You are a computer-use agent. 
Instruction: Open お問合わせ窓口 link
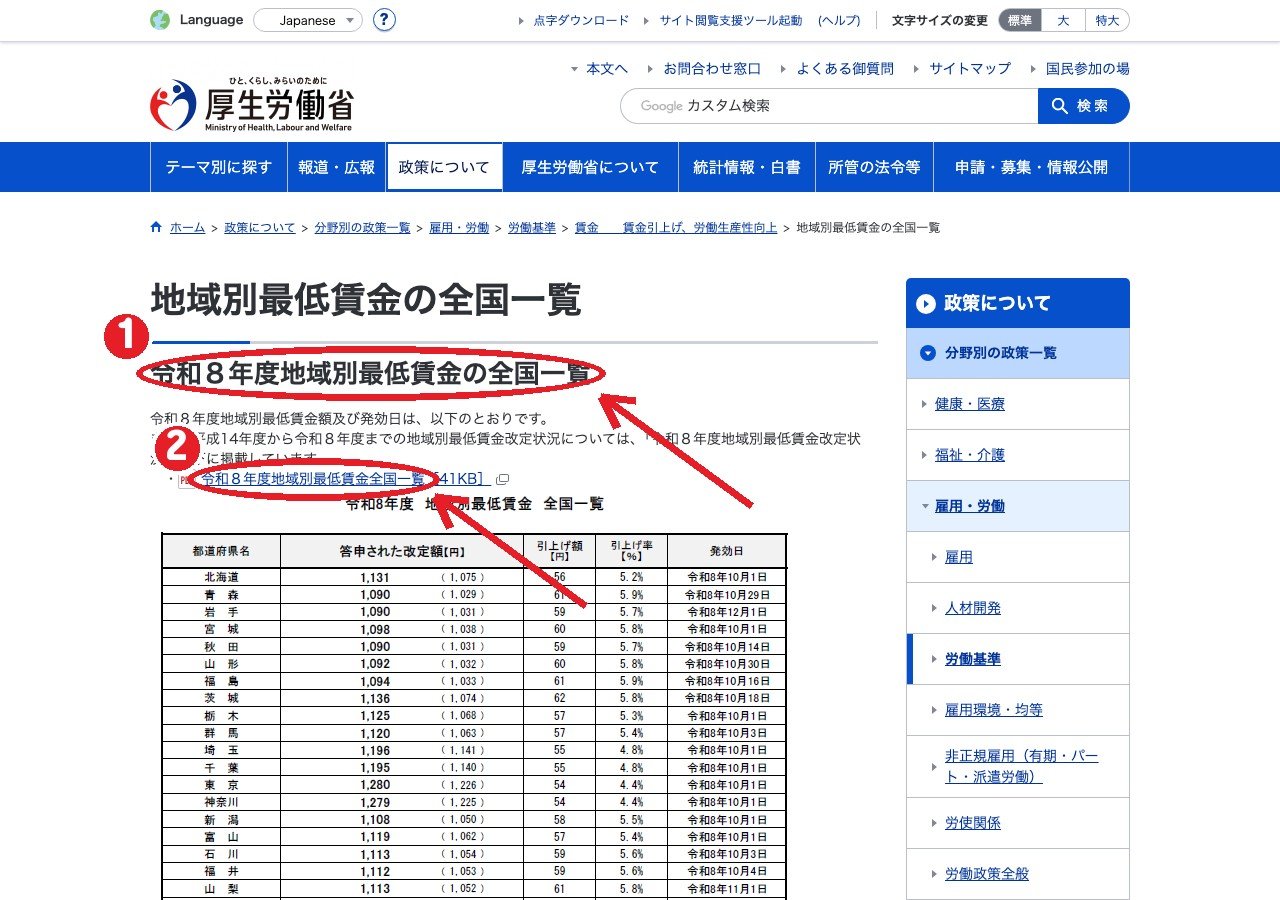click(x=712, y=69)
